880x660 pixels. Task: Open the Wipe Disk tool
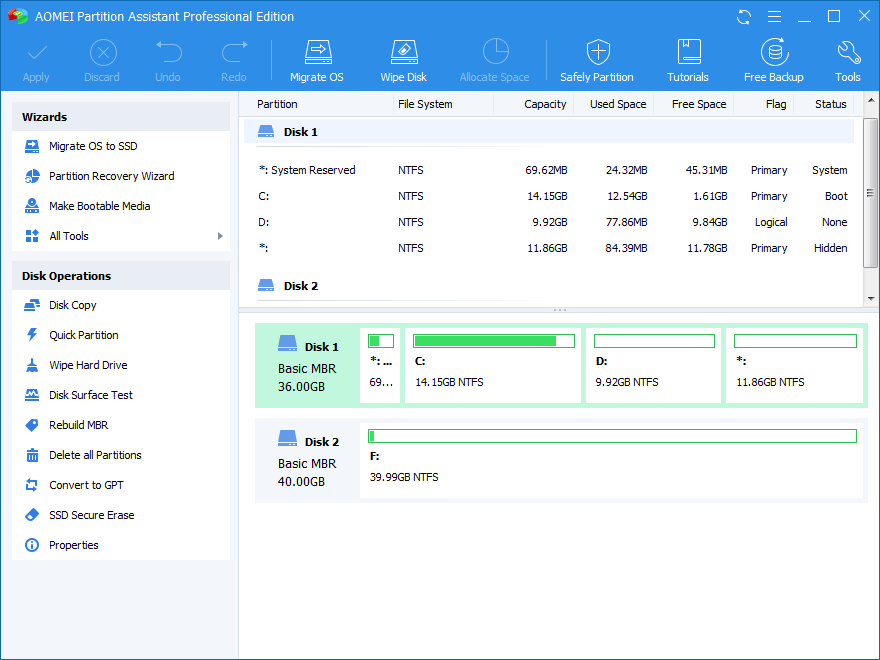403,60
